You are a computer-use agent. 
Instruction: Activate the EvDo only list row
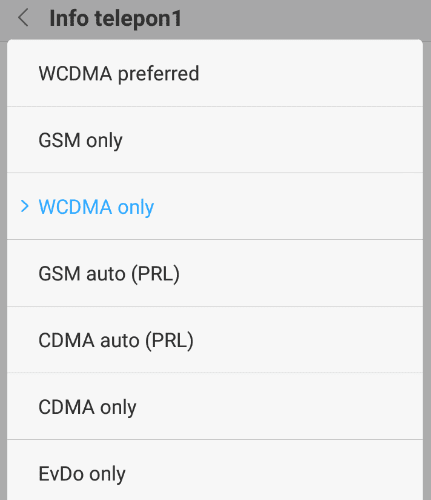pos(215,470)
